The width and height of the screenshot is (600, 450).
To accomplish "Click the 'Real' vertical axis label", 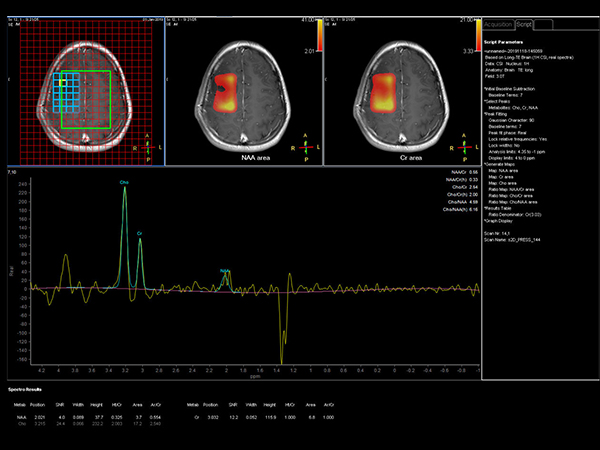I will [x=11, y=271].
